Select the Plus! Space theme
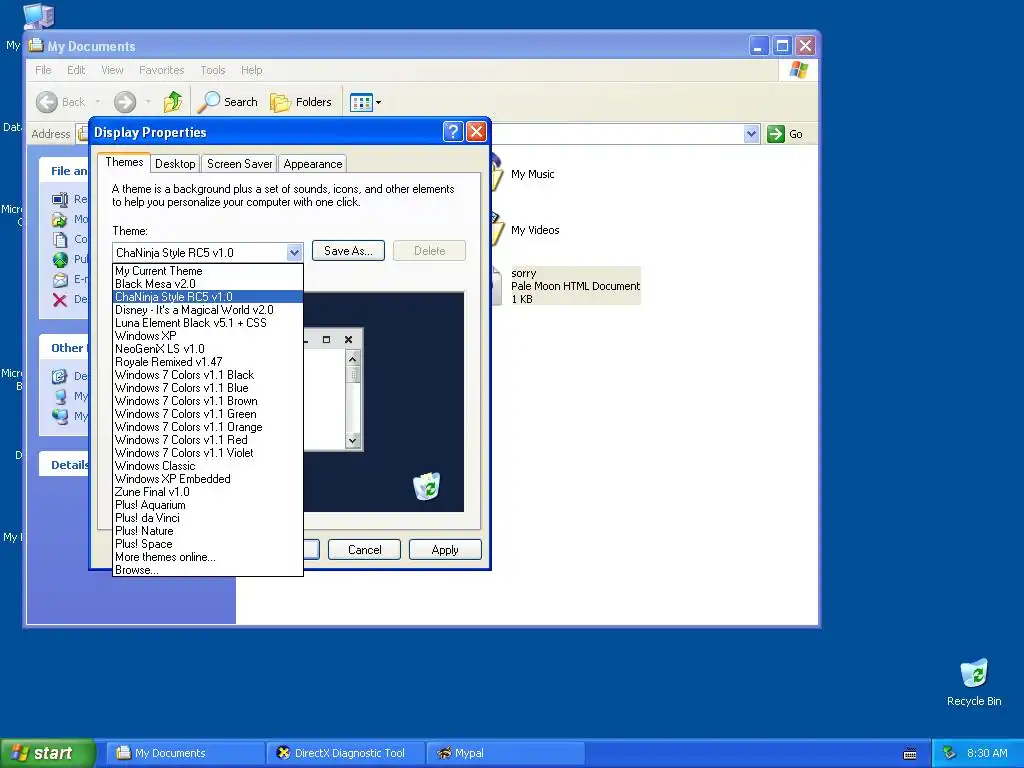Screen dimensions: 1024x768 (208, 544)
